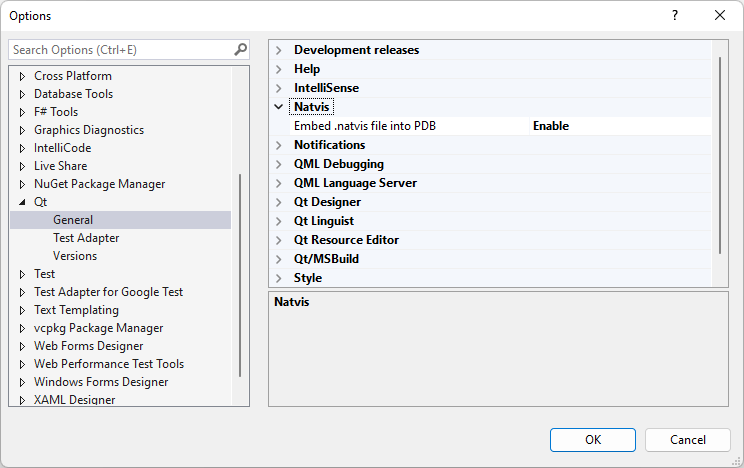Image resolution: width=744 pixels, height=468 pixels.
Task: Expand the IntelliCode node
Action: pos(22,148)
